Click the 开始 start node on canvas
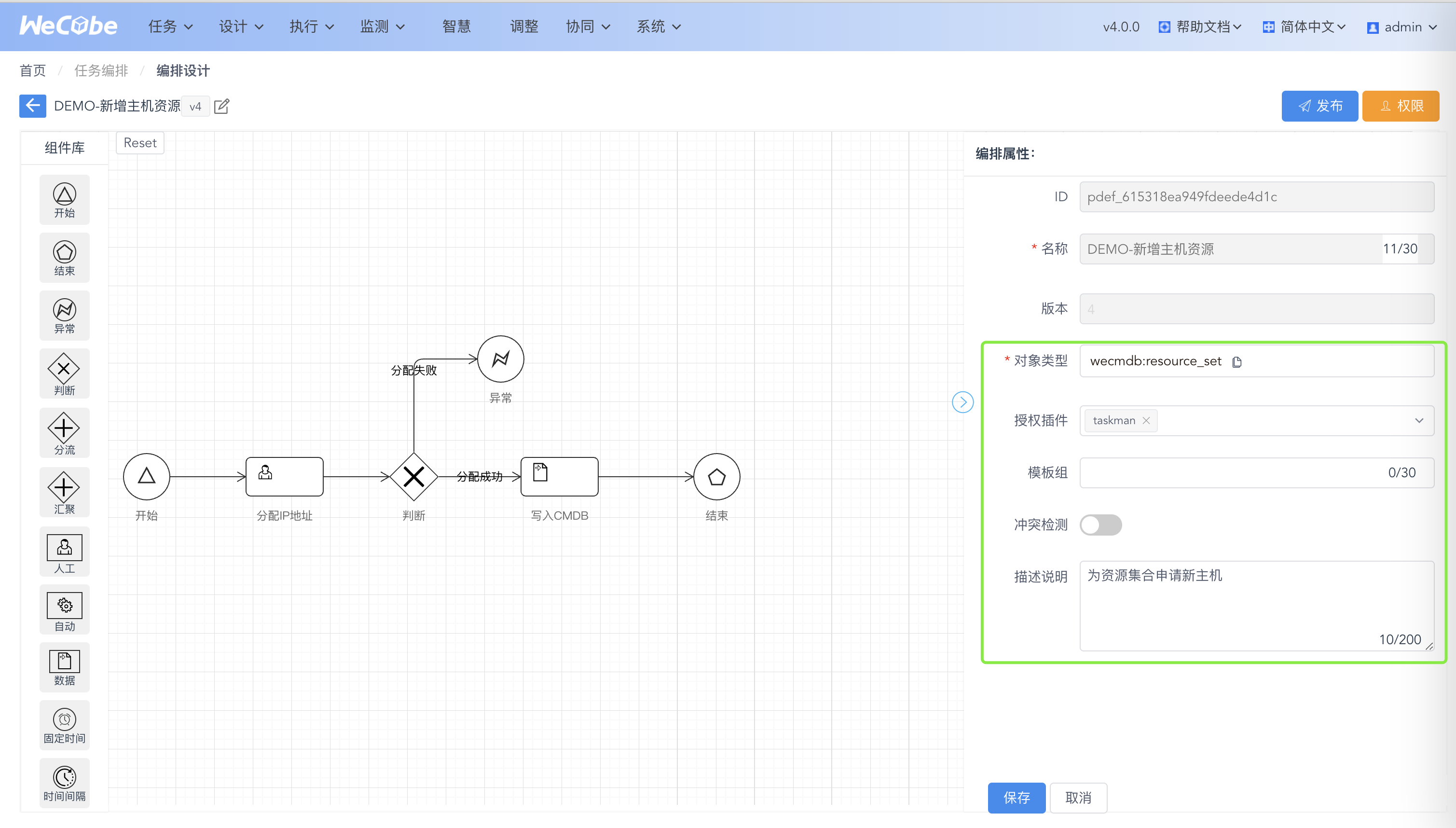The width and height of the screenshot is (1456, 828). coord(147,477)
